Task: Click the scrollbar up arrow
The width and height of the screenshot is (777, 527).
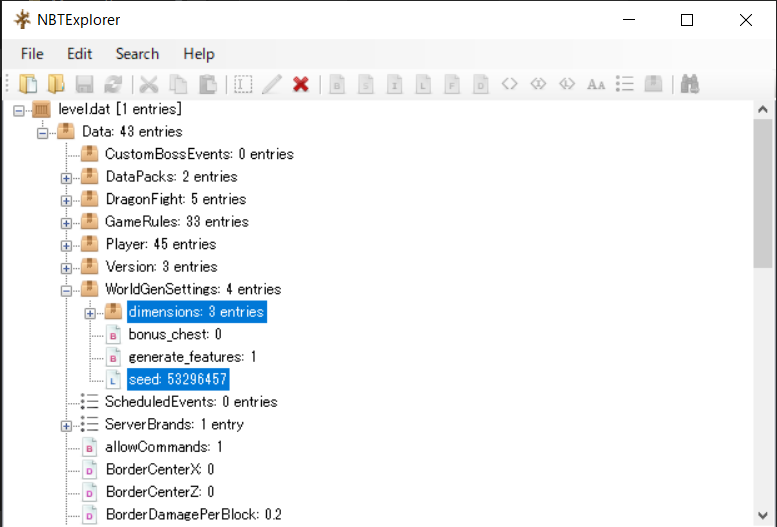Action: [763, 110]
